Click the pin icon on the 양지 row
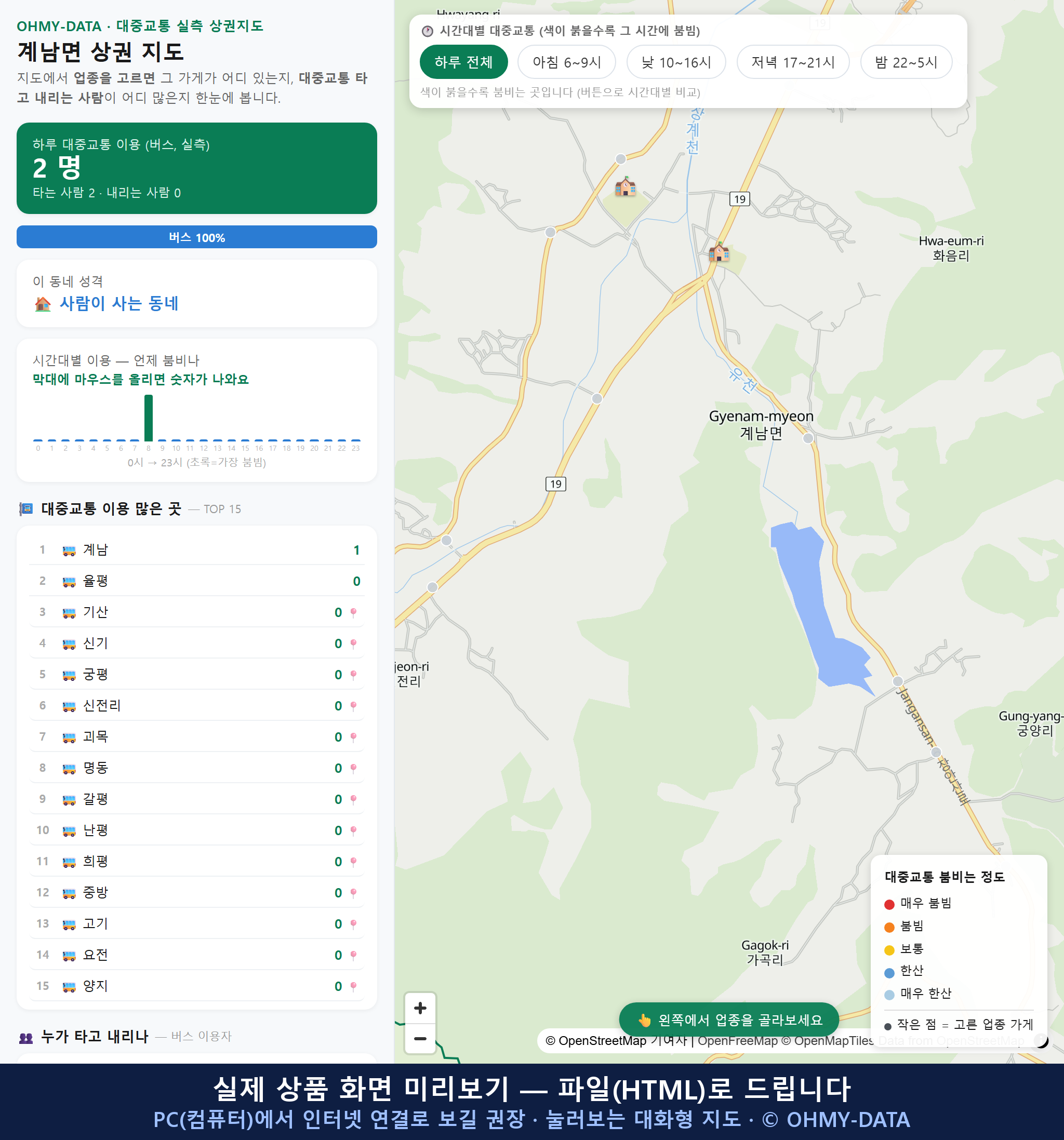This screenshot has height=1140, width=1064. [353, 986]
